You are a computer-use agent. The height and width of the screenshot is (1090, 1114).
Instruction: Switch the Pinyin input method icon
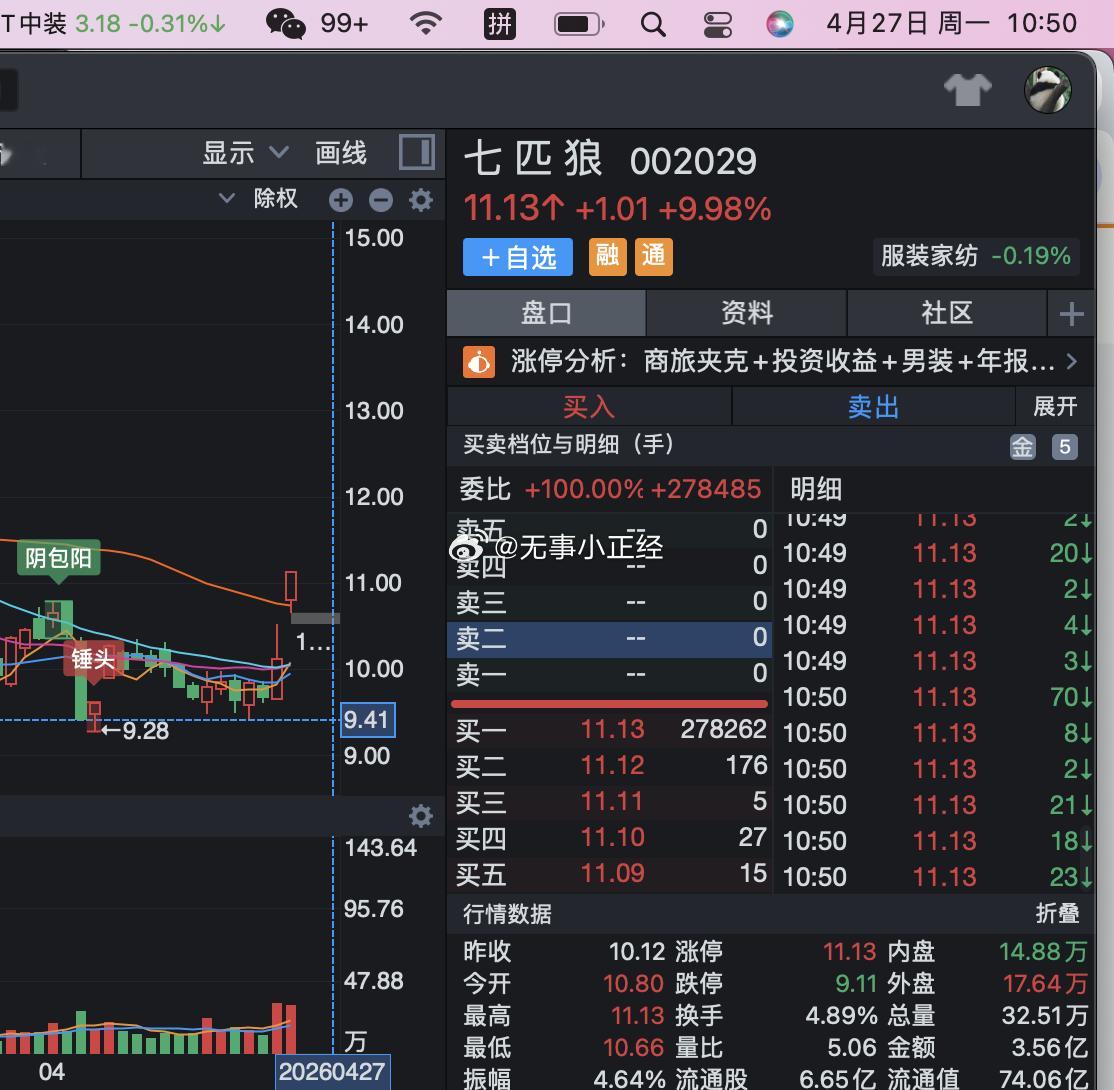500,23
